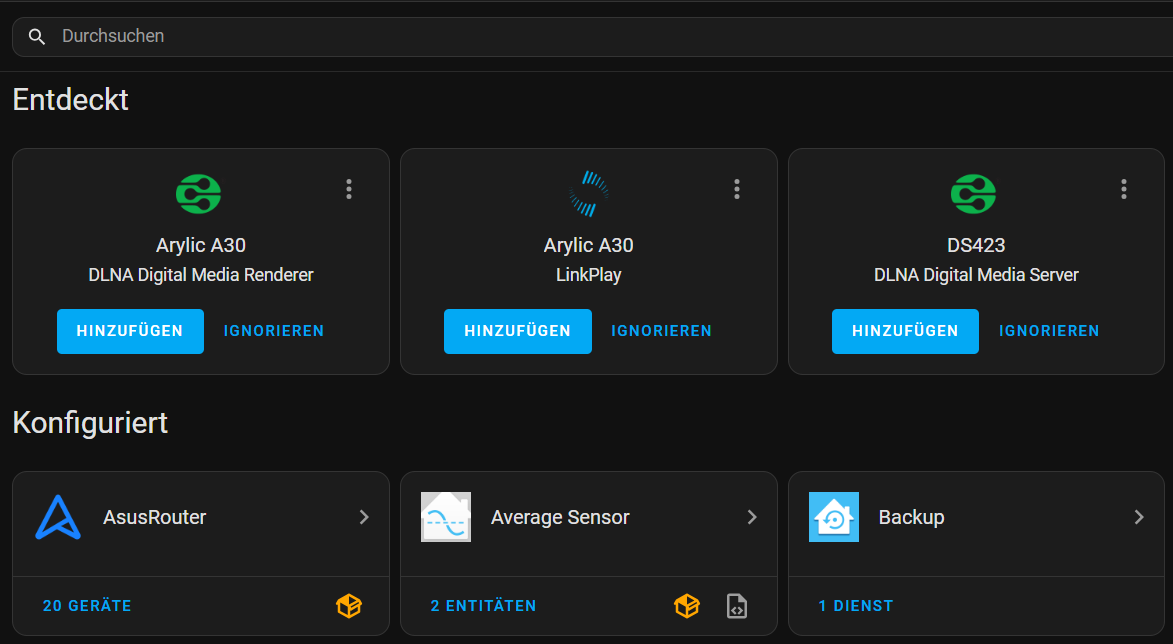1173x644 pixels.
Task: Click the DLNA Digital Media Renderer text
Action: tap(201, 275)
